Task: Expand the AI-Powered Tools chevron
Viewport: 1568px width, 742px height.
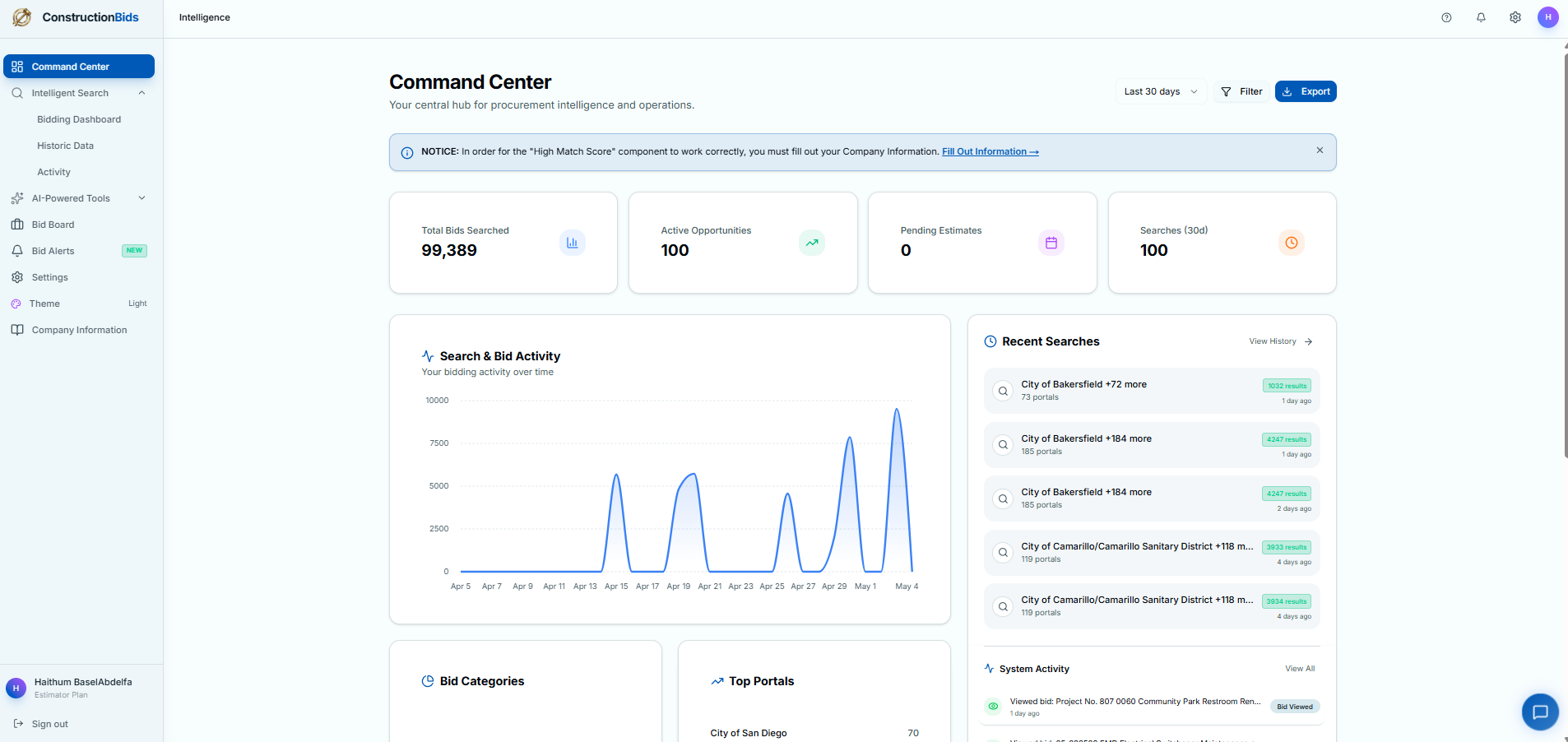Action: point(141,198)
